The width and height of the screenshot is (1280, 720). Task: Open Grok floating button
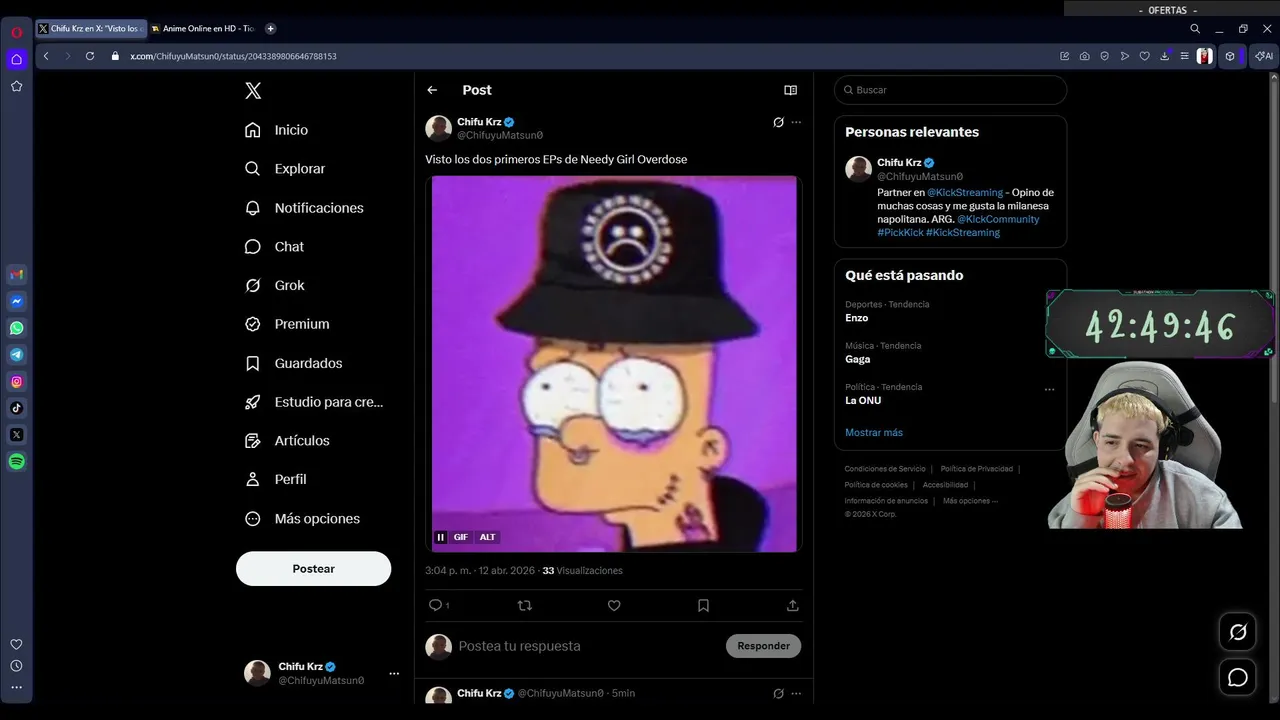pos(1238,632)
